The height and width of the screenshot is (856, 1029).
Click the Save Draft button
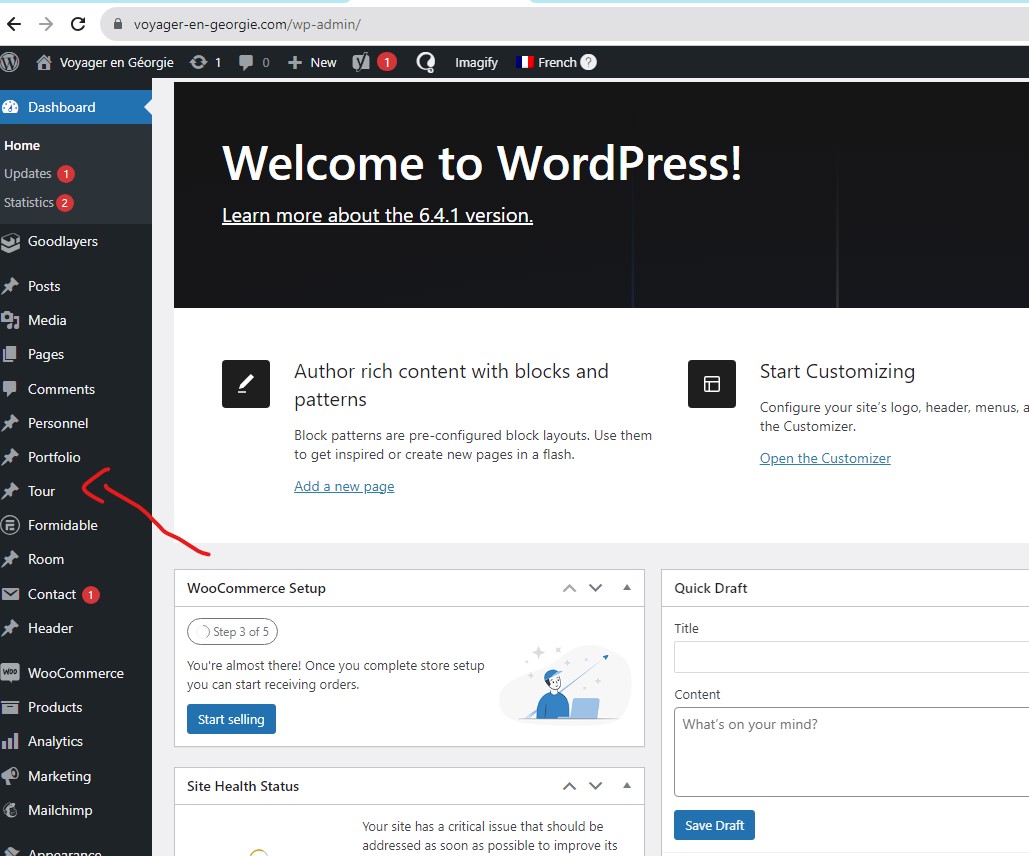pyautogui.click(x=714, y=825)
